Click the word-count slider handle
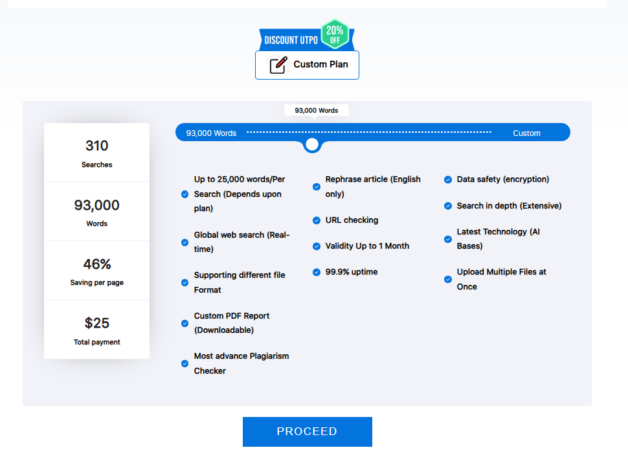 [x=312, y=145]
